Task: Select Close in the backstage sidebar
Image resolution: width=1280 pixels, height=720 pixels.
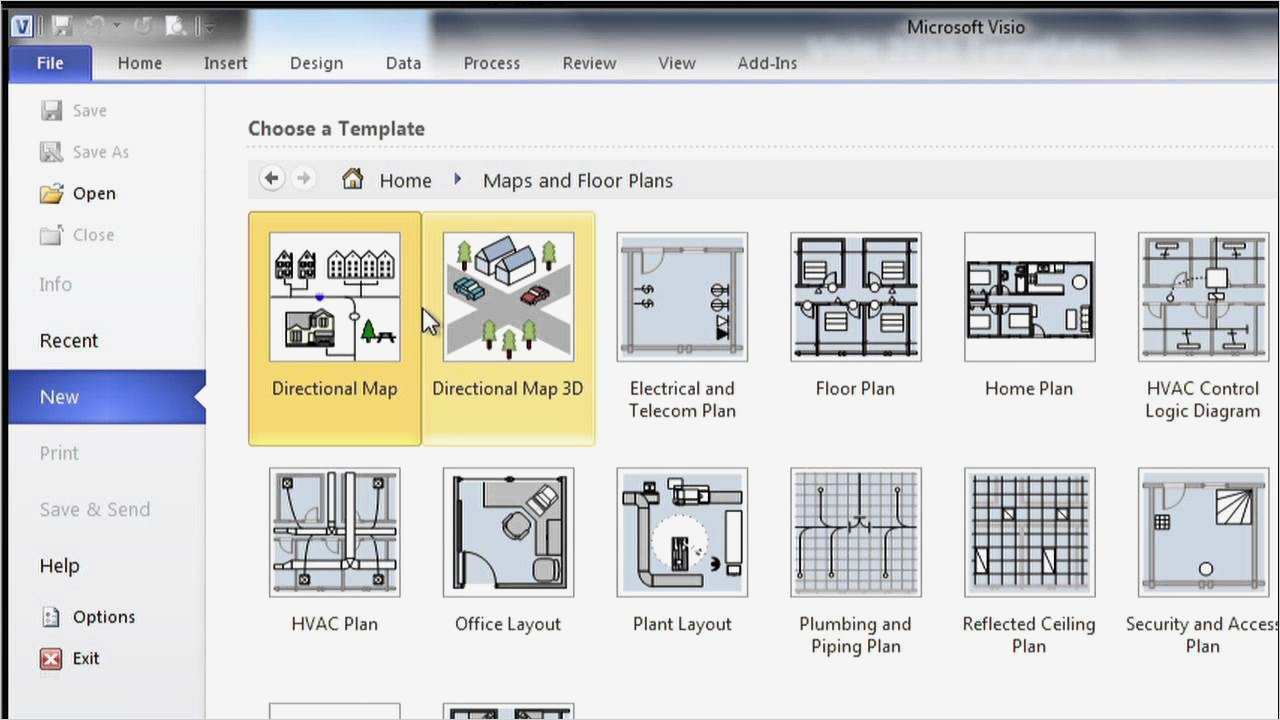Action: (x=77, y=235)
